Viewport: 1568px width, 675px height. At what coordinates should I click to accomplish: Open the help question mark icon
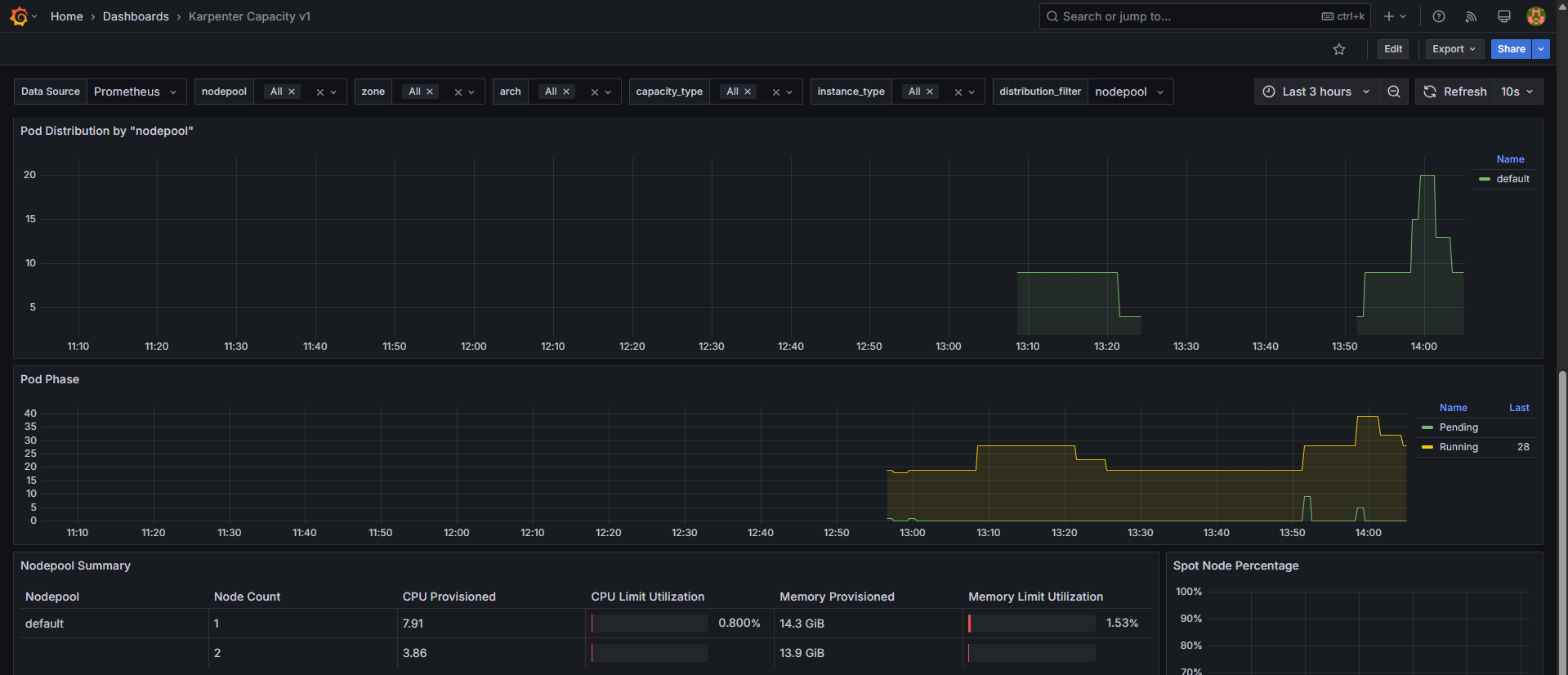[1439, 16]
